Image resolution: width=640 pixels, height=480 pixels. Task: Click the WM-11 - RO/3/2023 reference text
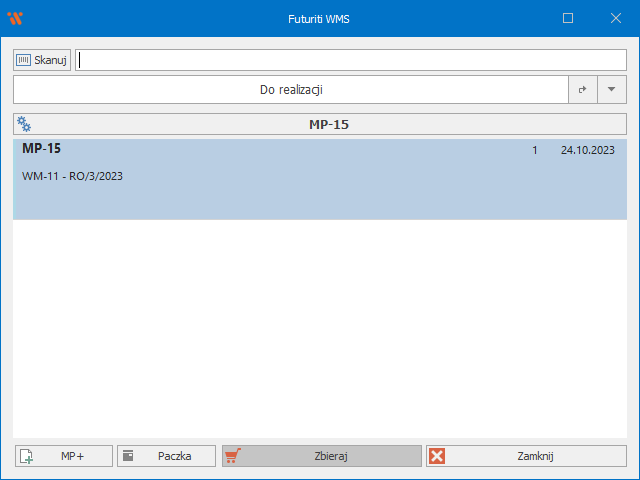pyautogui.click(x=72, y=177)
